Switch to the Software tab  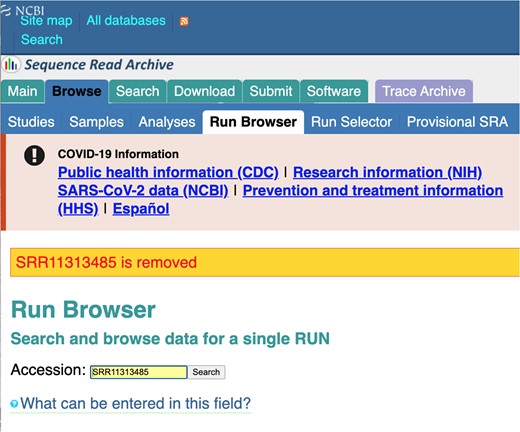pos(334,91)
